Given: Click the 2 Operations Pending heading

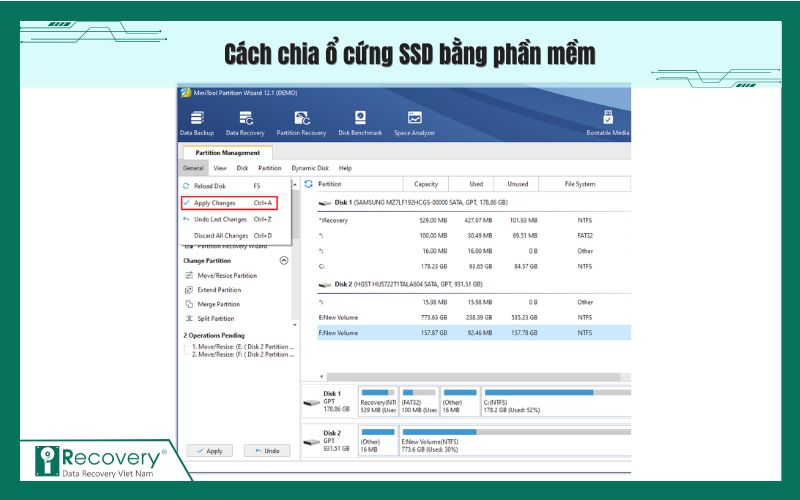Looking at the screenshot, I should coord(214,336).
